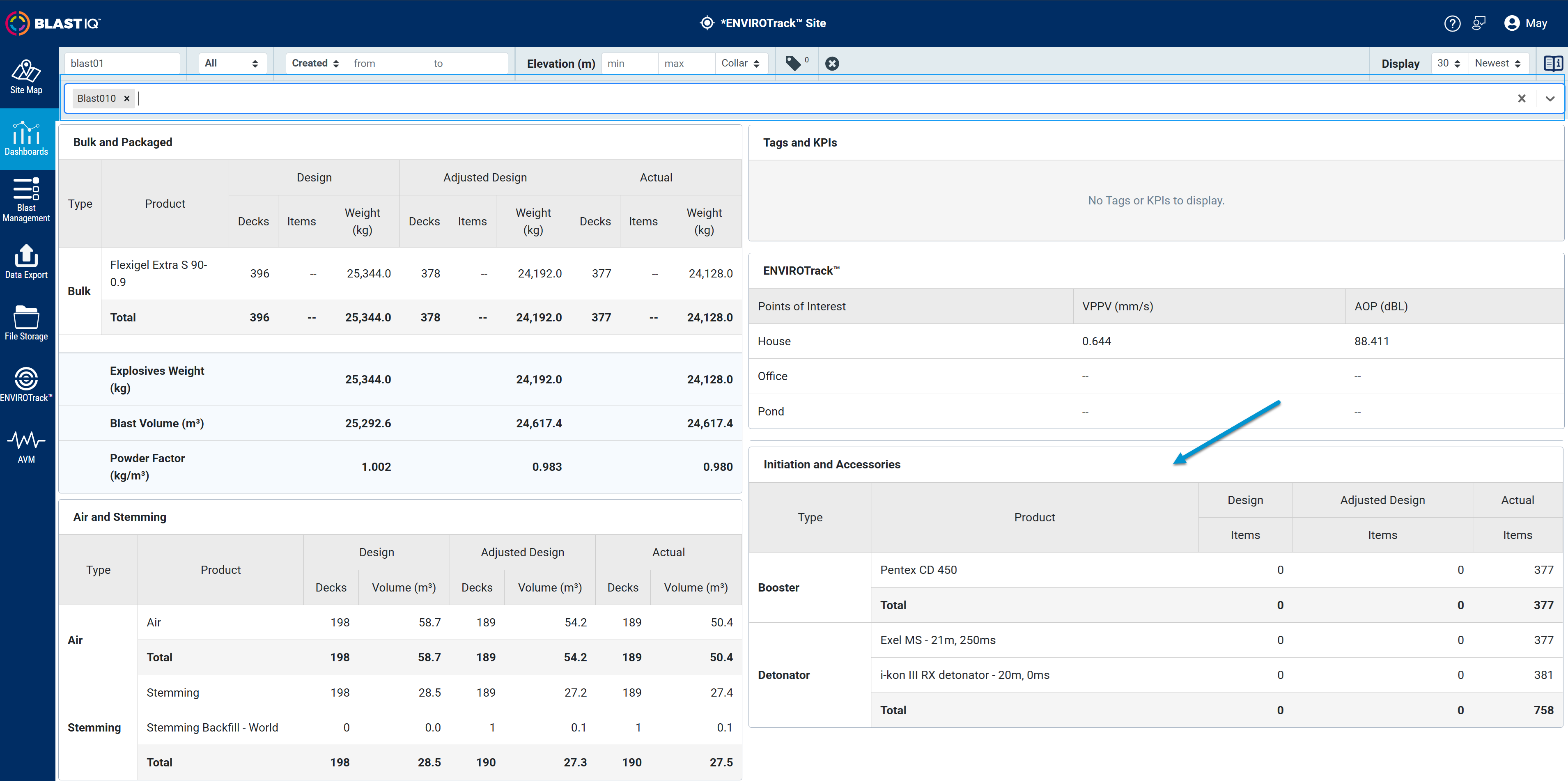This screenshot has height=782, width=1568.
Task: Click the date 'from' field
Action: click(x=387, y=63)
